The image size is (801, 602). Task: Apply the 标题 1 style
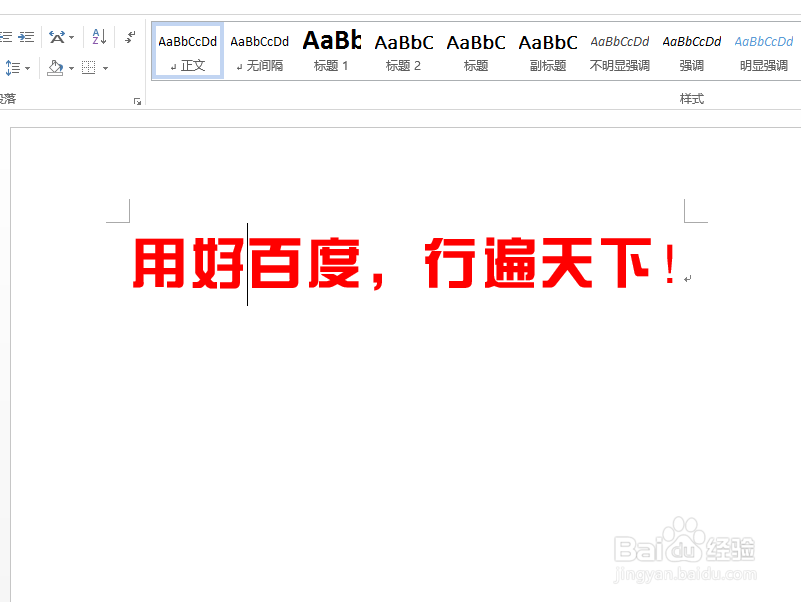click(x=332, y=51)
